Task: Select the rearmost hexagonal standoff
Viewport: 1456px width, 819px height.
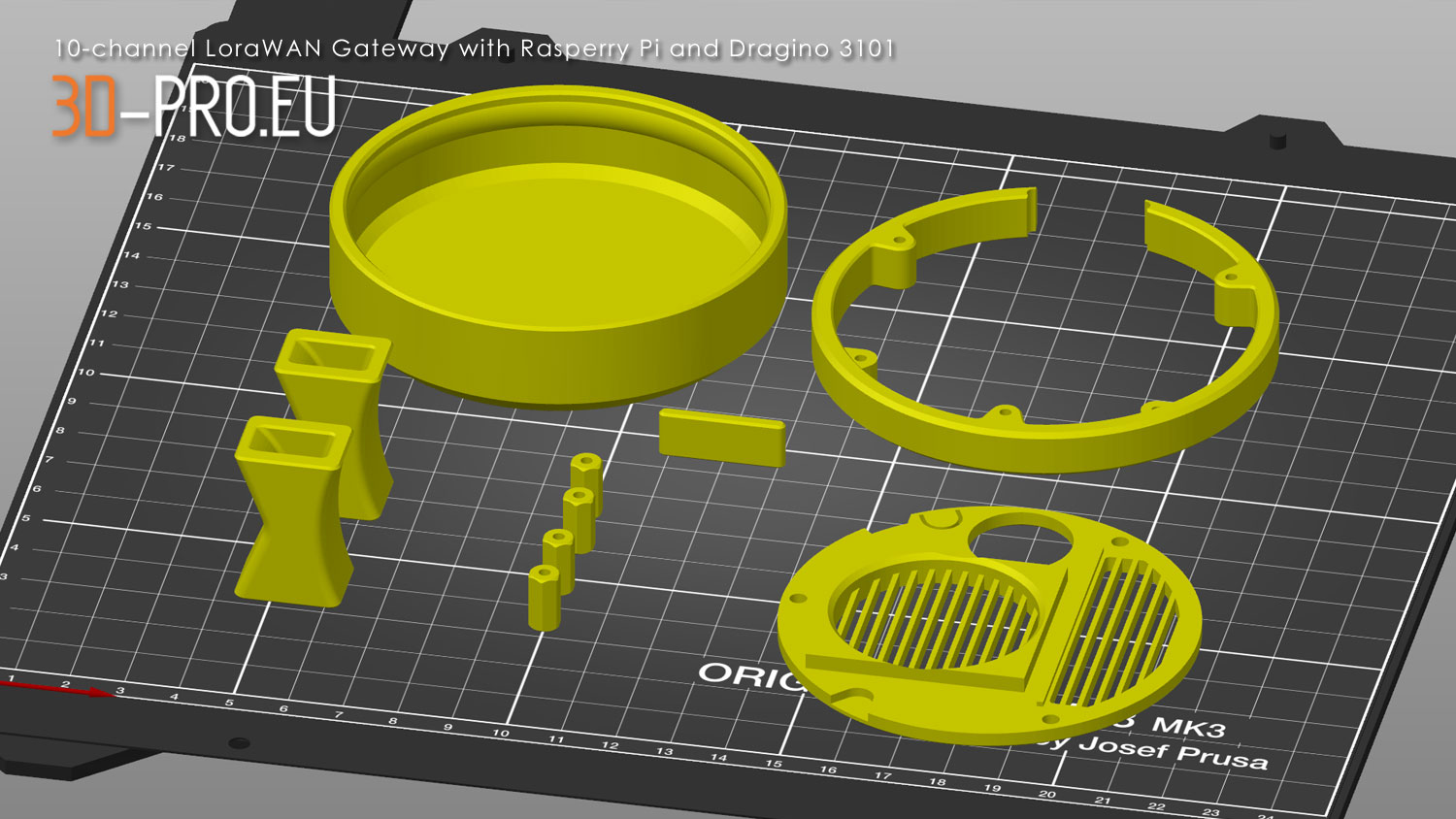Action: click(x=587, y=482)
